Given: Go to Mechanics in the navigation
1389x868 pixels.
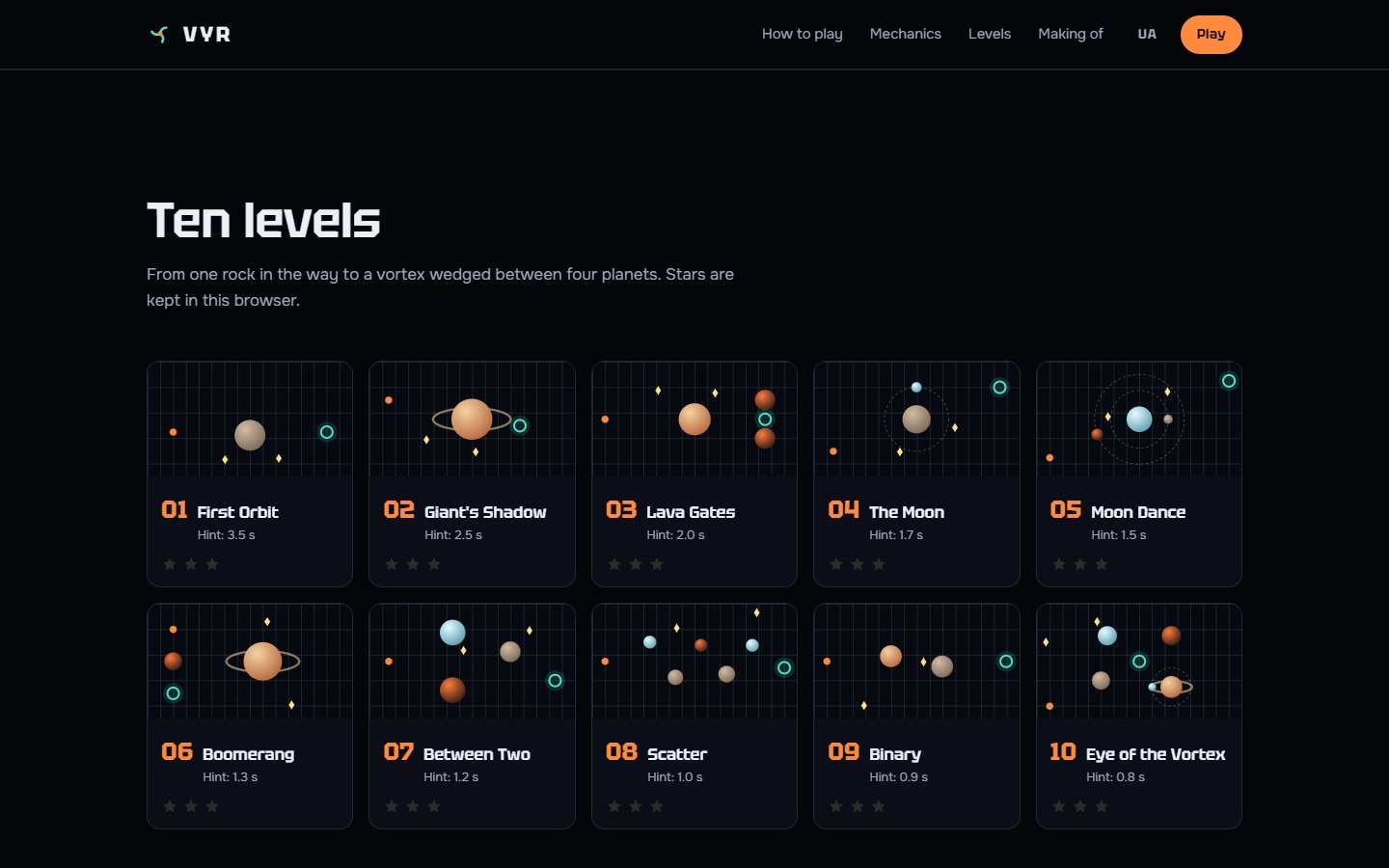Looking at the screenshot, I should tap(906, 34).
